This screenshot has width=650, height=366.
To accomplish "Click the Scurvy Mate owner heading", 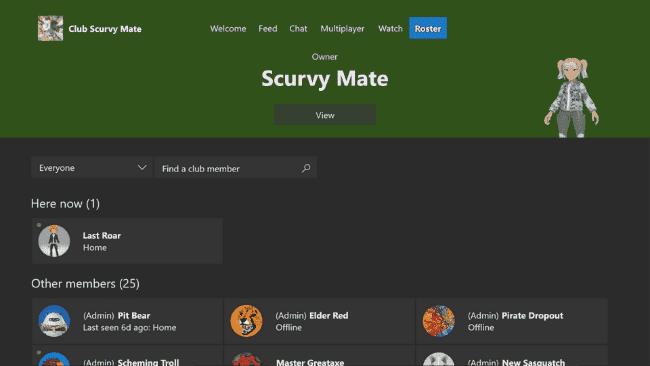I will [325, 78].
